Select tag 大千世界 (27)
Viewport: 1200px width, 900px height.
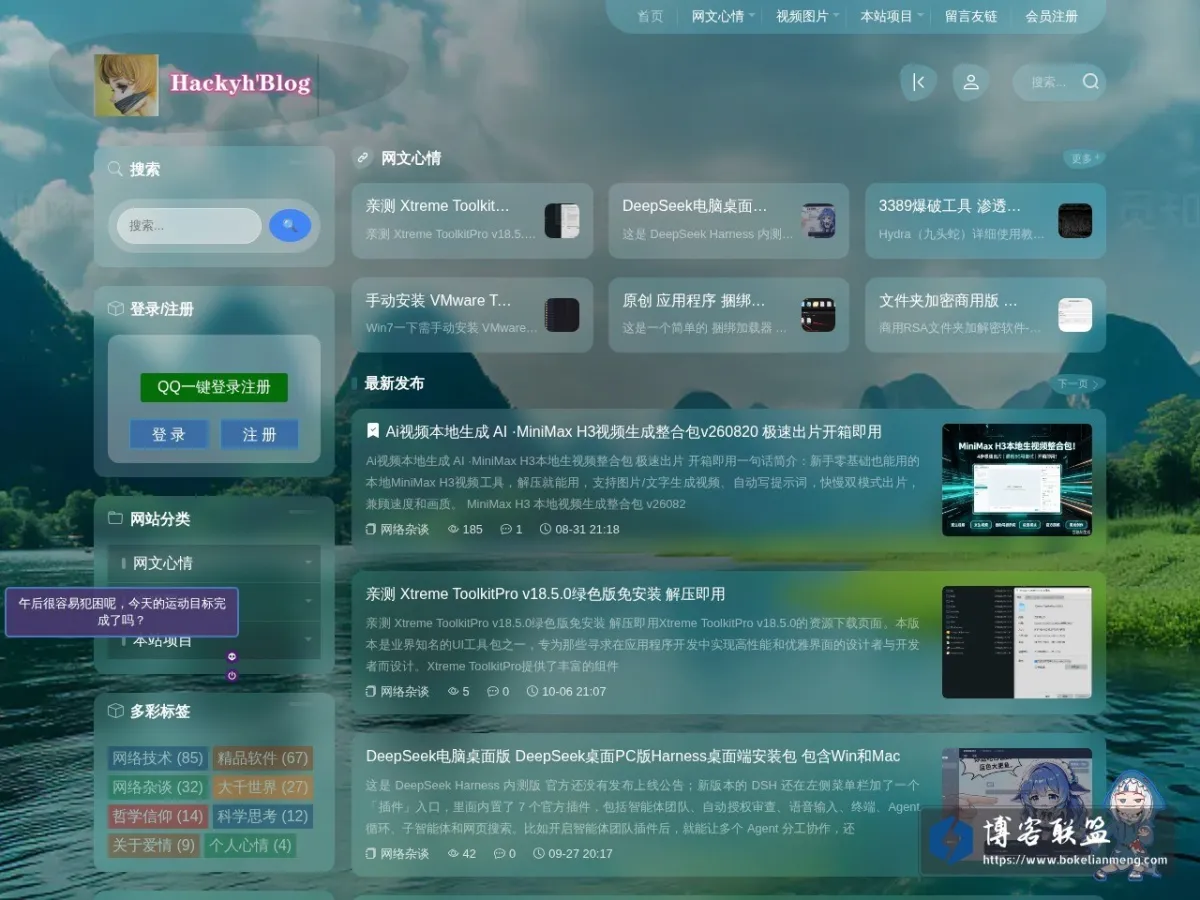[x=263, y=787]
